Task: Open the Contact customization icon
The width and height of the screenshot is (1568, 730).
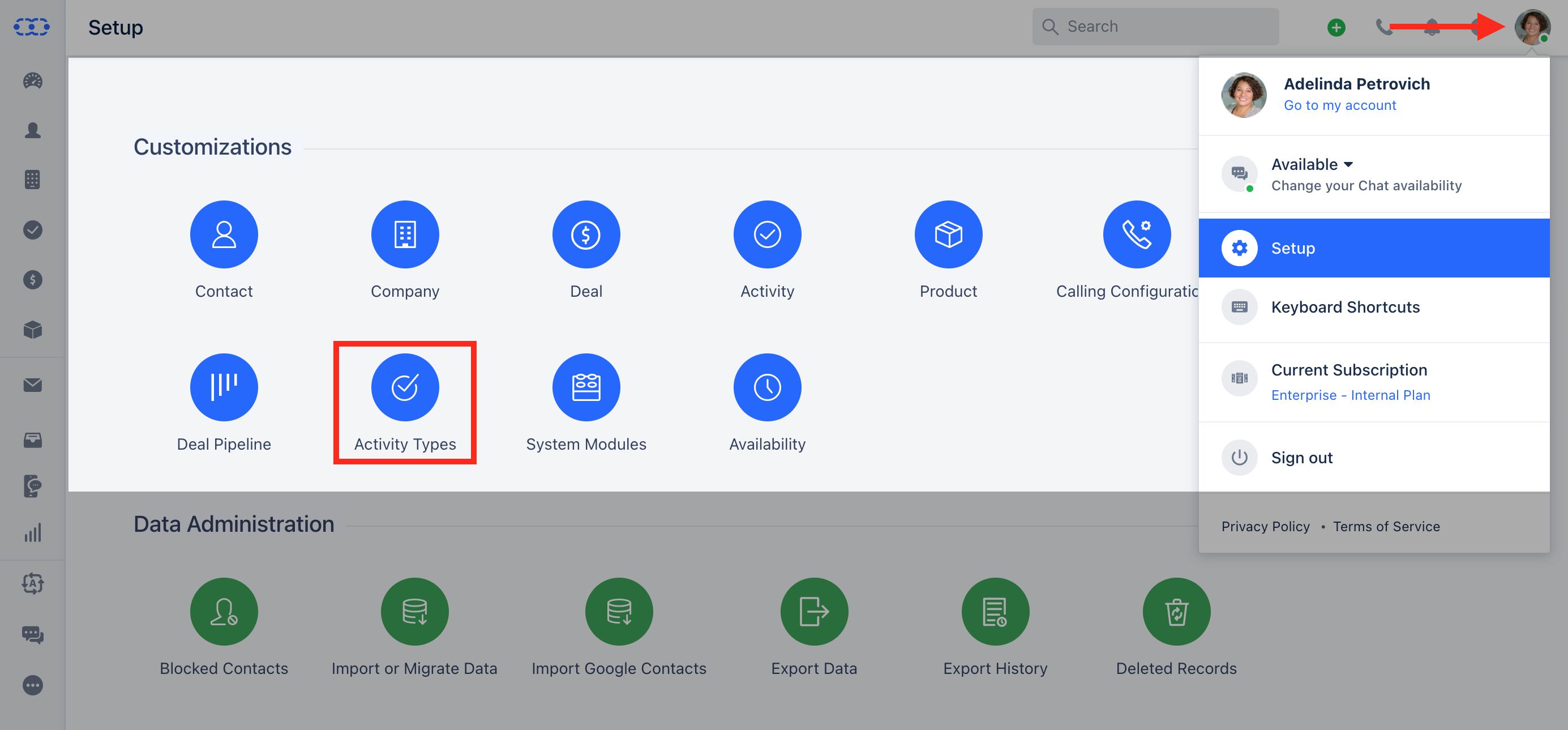Action: point(224,234)
